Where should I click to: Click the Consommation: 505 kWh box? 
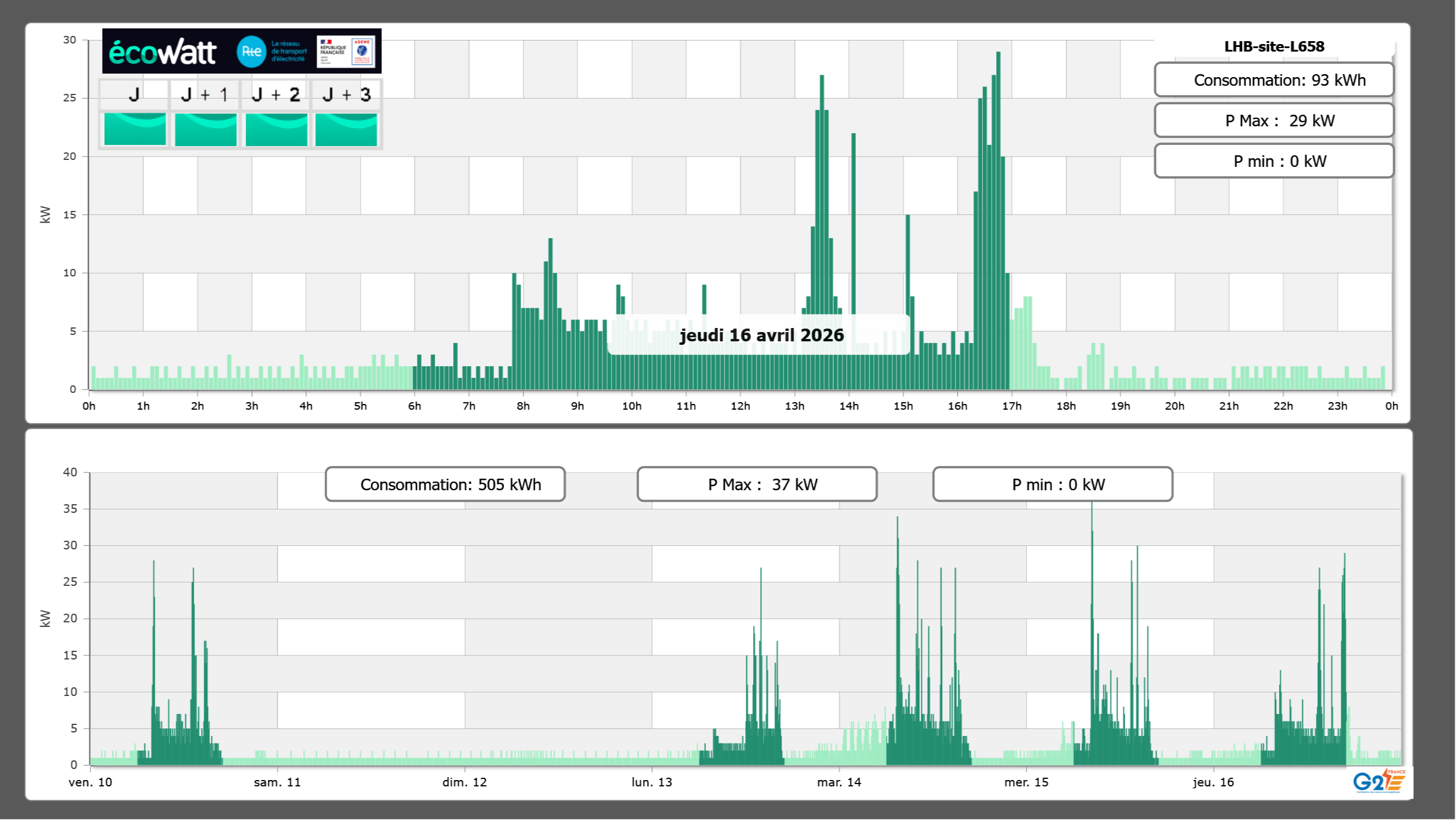click(445, 484)
